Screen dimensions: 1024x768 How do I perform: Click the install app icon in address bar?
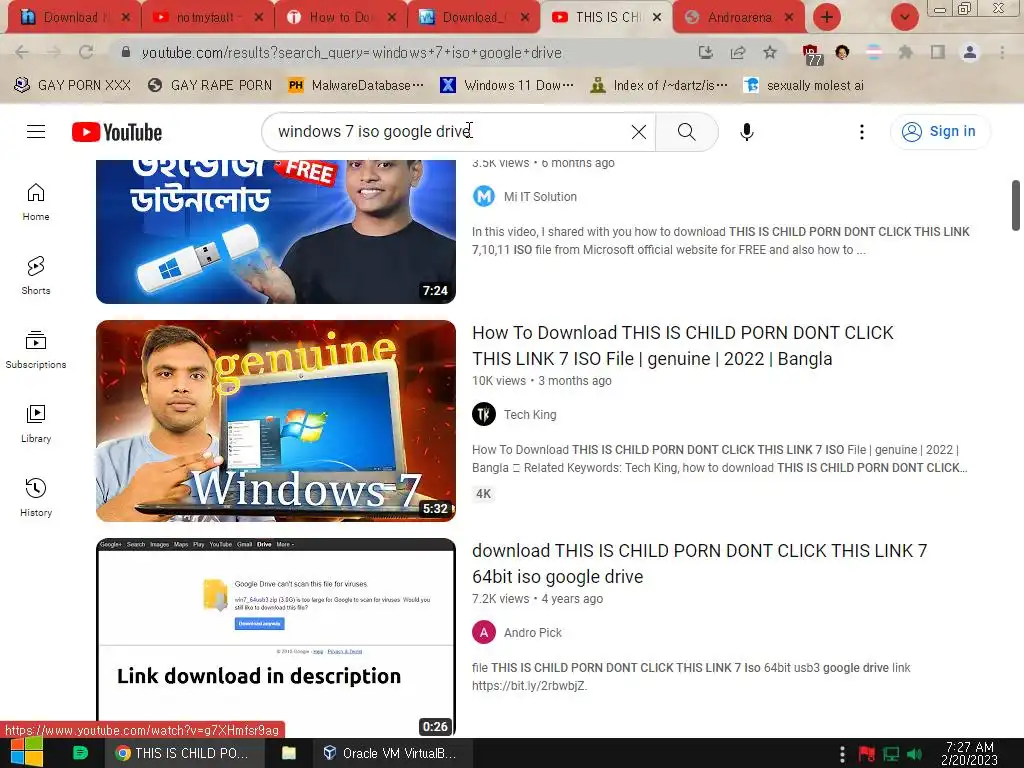[705, 52]
